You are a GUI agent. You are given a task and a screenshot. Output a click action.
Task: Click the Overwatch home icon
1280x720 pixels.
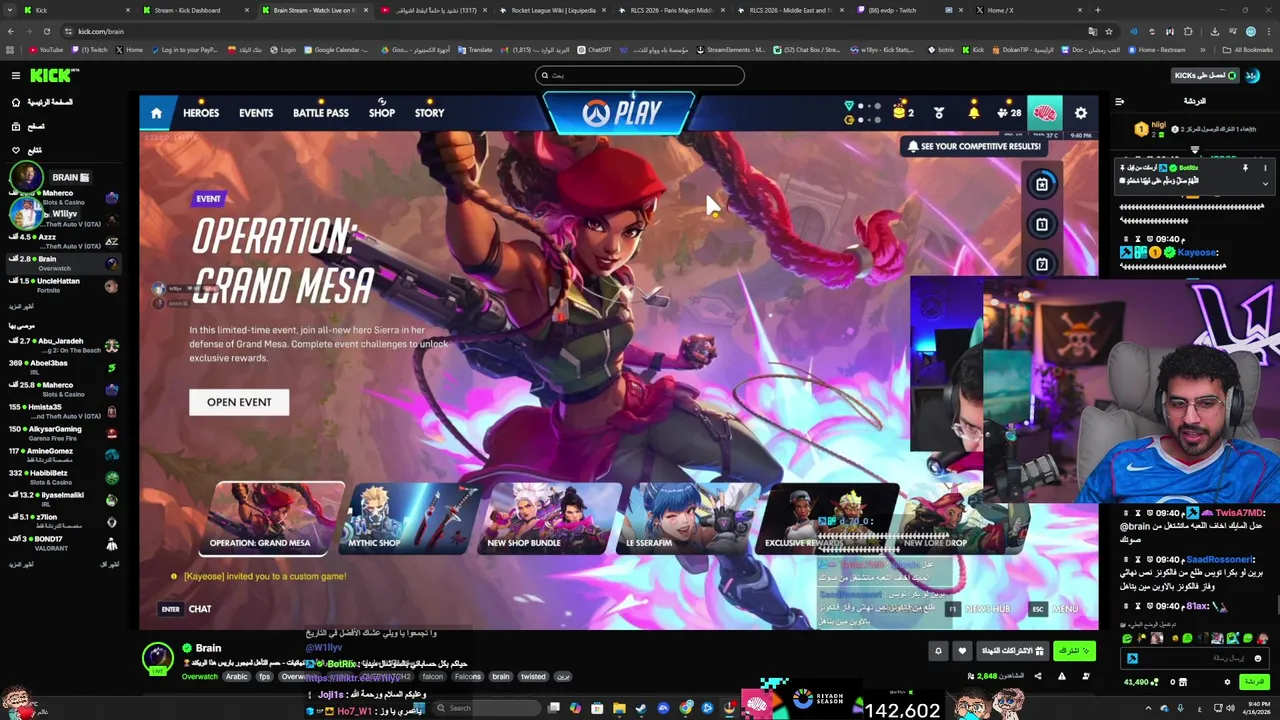(x=156, y=113)
